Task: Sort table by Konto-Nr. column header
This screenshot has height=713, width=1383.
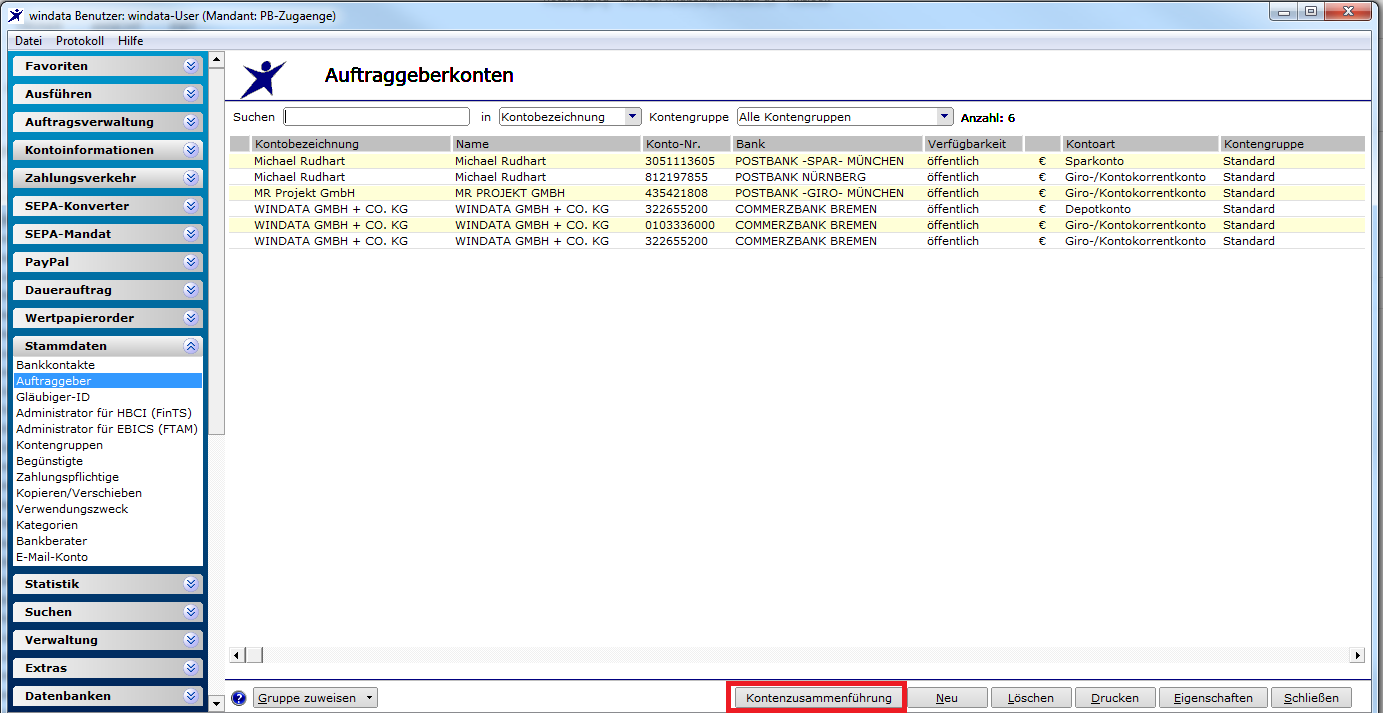Action: (x=686, y=144)
